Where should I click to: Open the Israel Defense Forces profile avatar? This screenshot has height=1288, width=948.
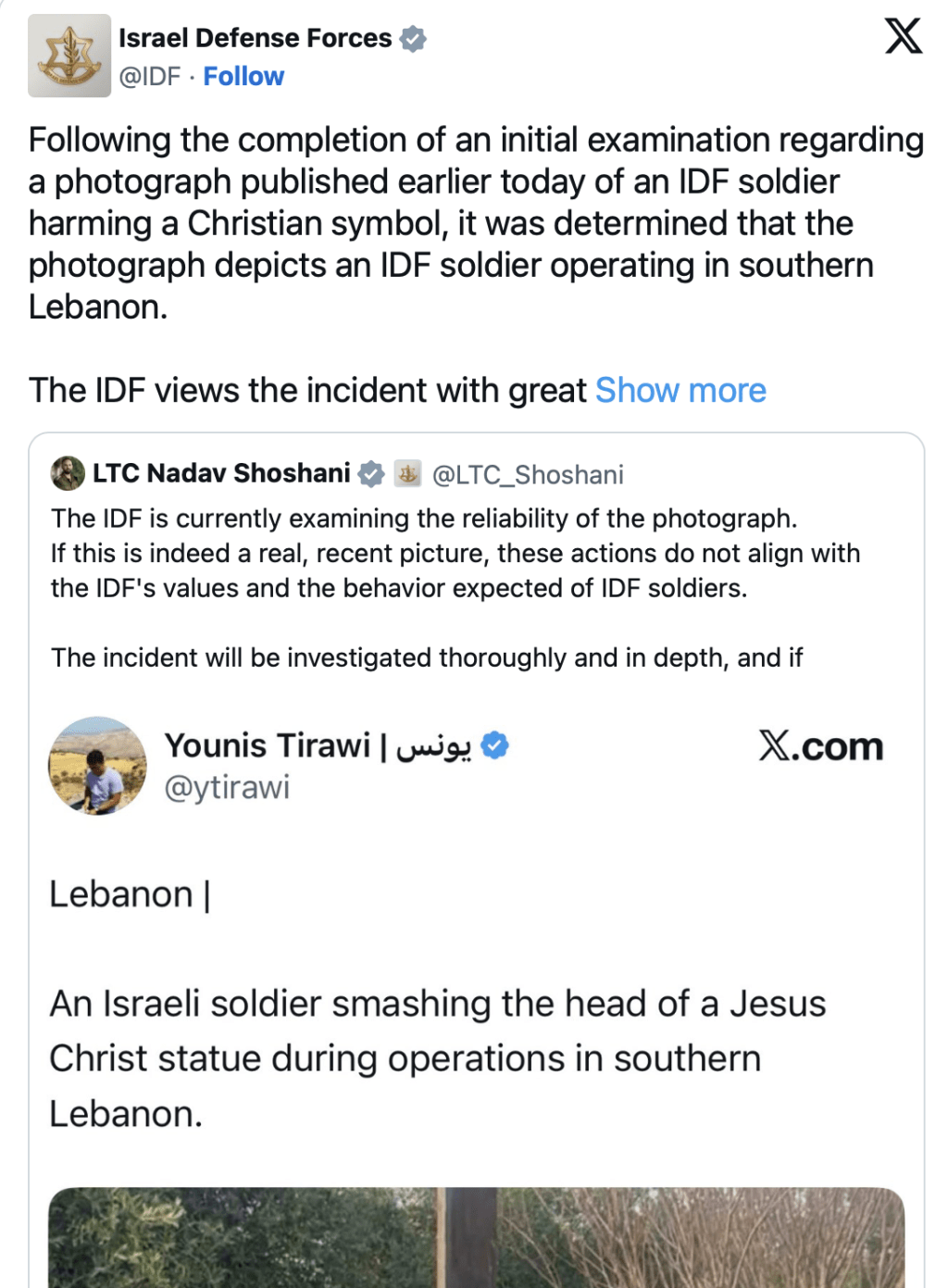[69, 56]
